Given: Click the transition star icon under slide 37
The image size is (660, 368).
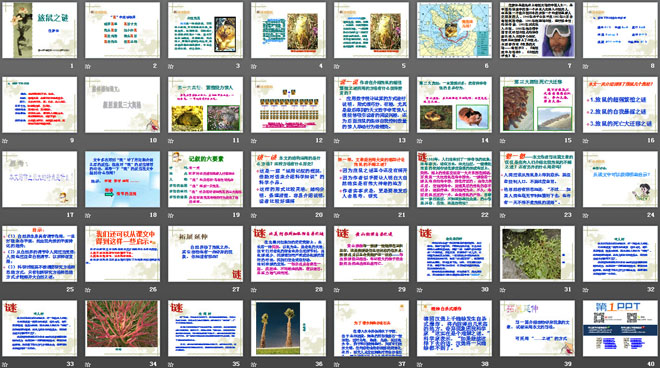Looking at the screenshot, I should [x=337, y=365].
